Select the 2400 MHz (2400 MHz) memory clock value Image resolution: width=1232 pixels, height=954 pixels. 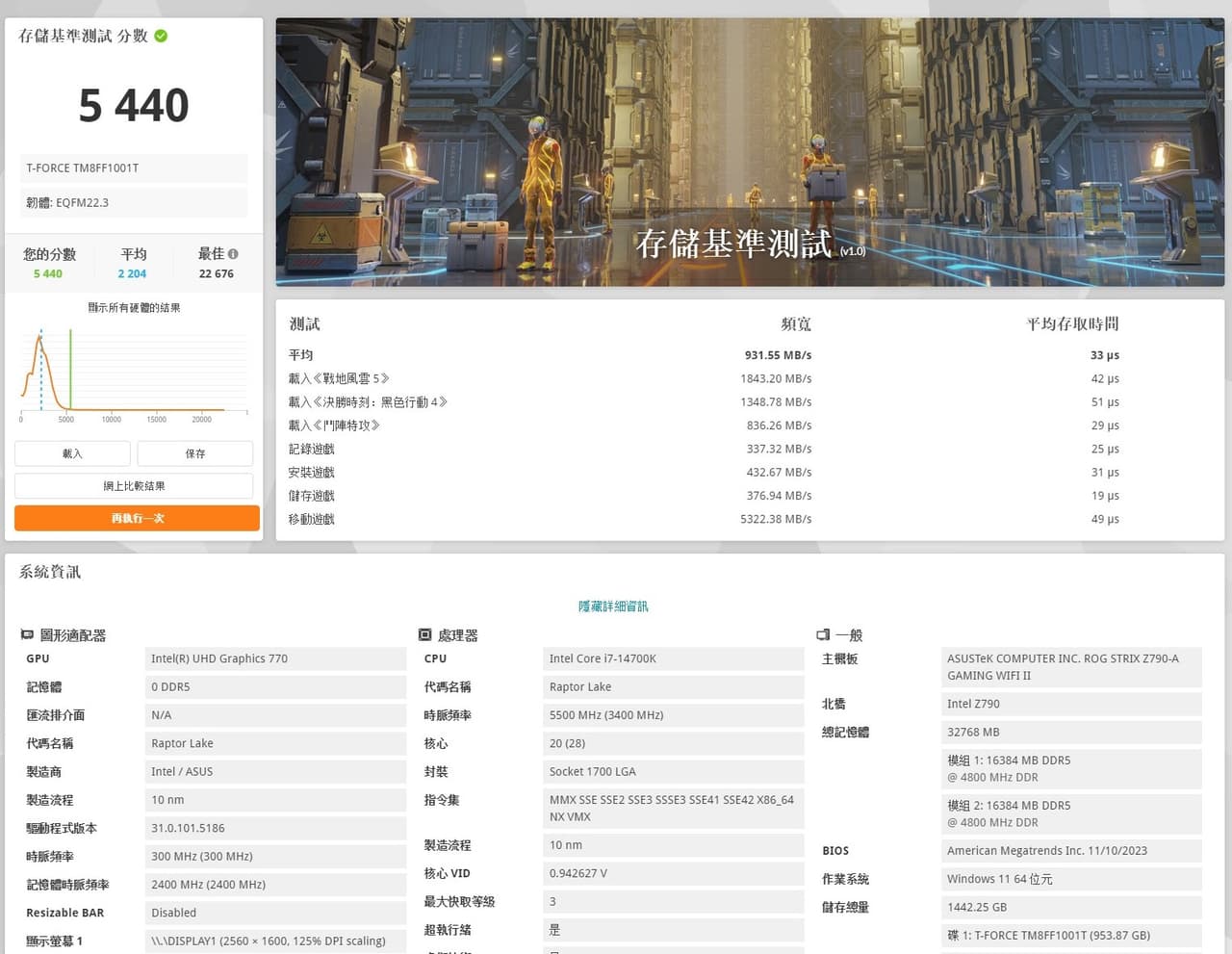click(275, 885)
